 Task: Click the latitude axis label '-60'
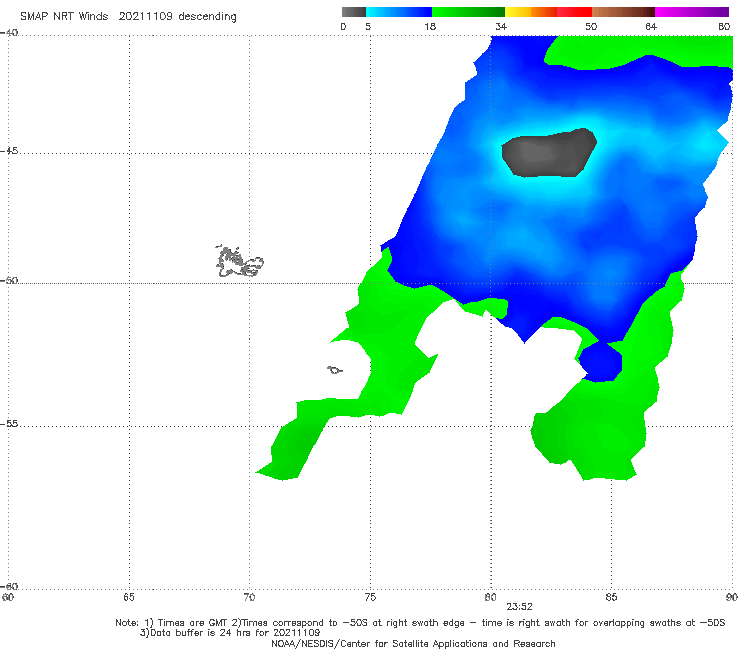tap(9, 586)
